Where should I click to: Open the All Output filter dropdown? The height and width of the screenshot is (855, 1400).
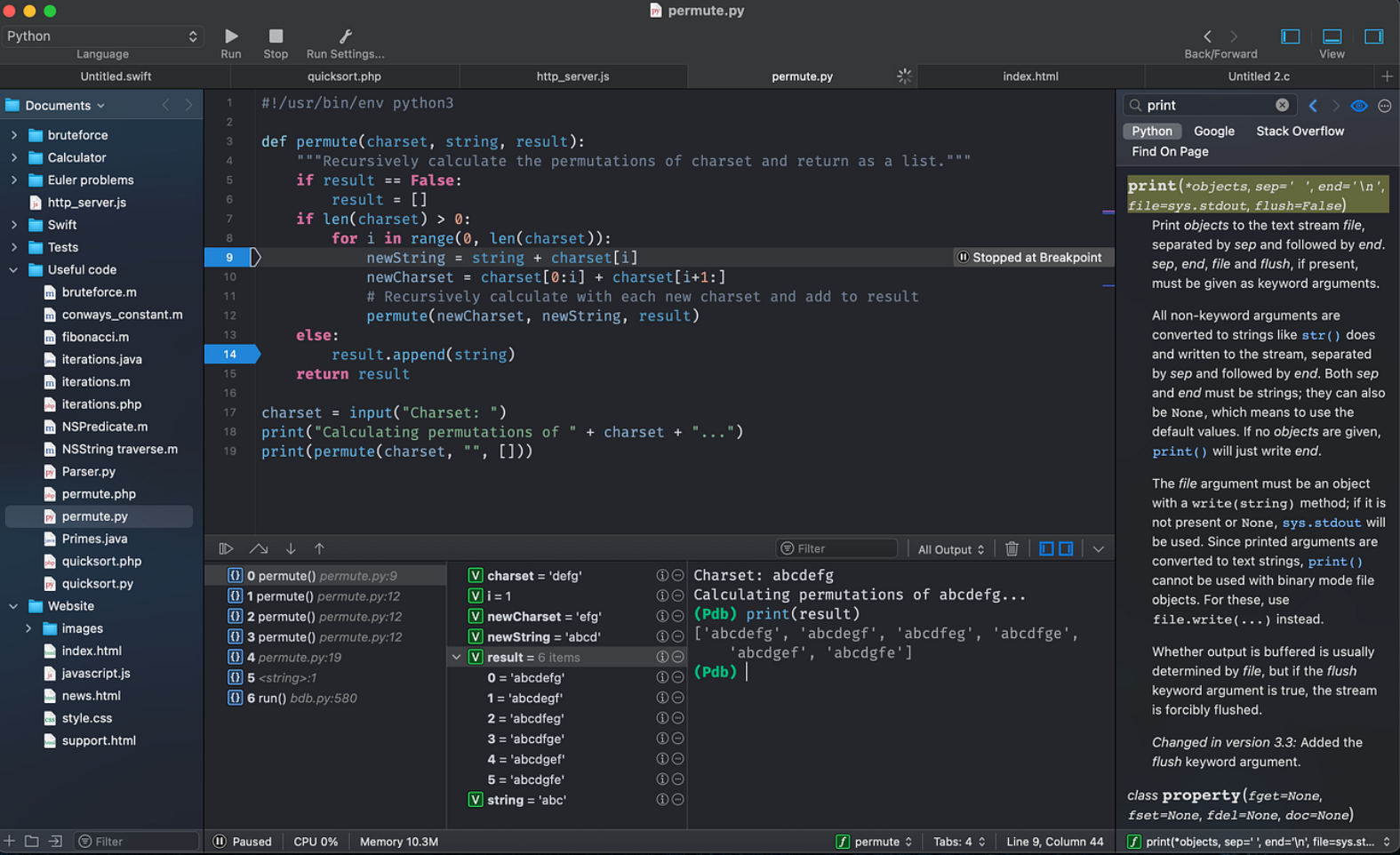pyautogui.click(x=950, y=549)
